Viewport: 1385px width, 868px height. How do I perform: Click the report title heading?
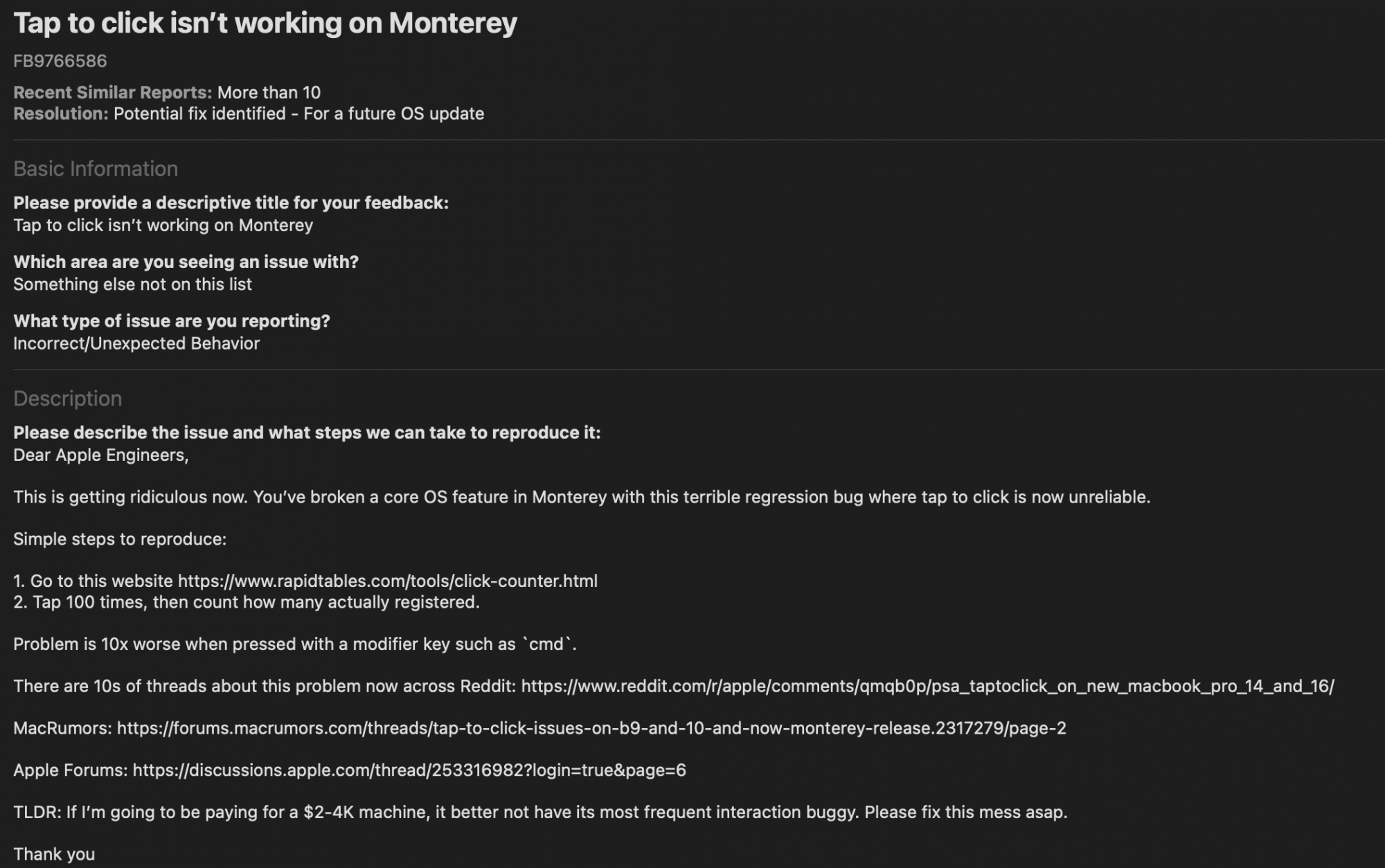point(265,24)
